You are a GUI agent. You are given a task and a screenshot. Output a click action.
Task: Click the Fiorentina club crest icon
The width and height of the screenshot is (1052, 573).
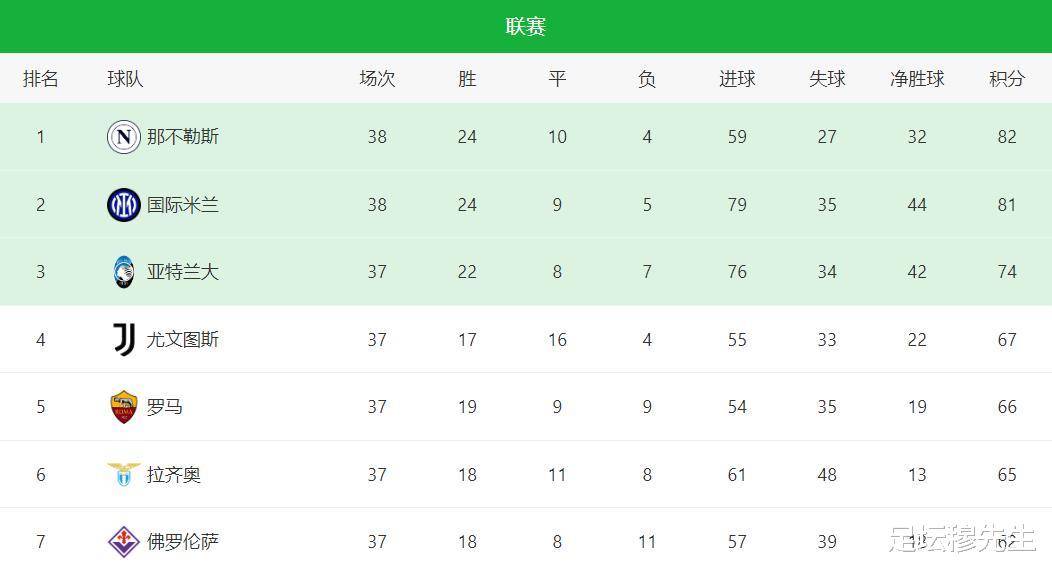[x=123, y=542]
